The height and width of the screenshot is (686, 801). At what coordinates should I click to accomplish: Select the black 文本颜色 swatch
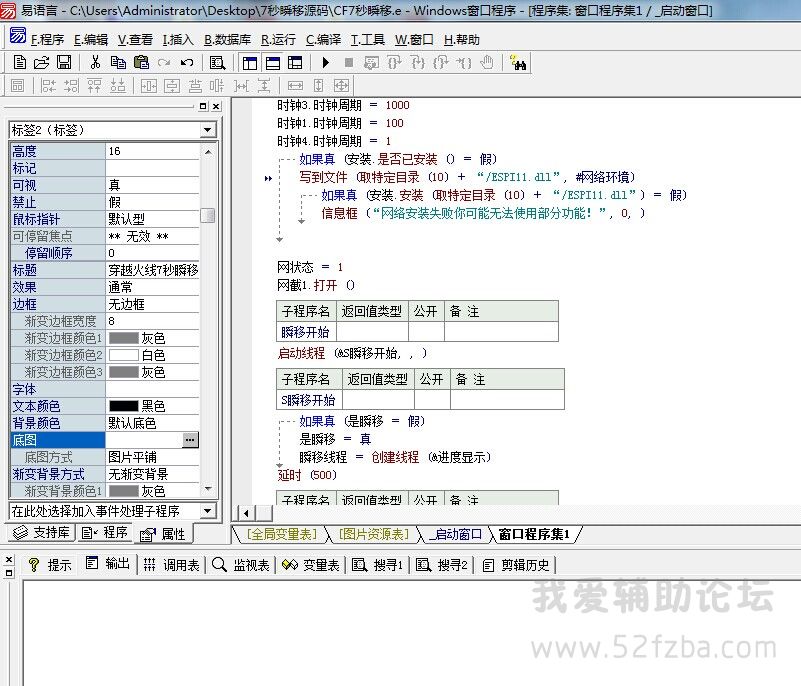[123, 406]
